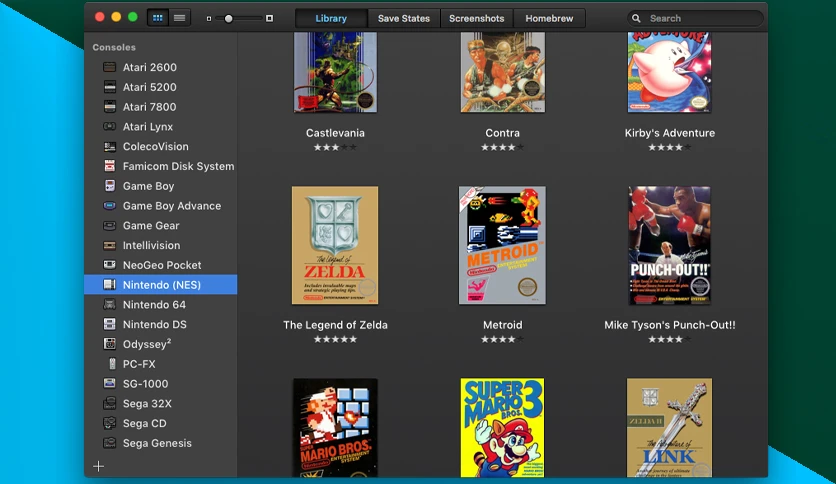The height and width of the screenshot is (484, 836).
Task: Click The Legend of Zelda title
Action: (335, 325)
